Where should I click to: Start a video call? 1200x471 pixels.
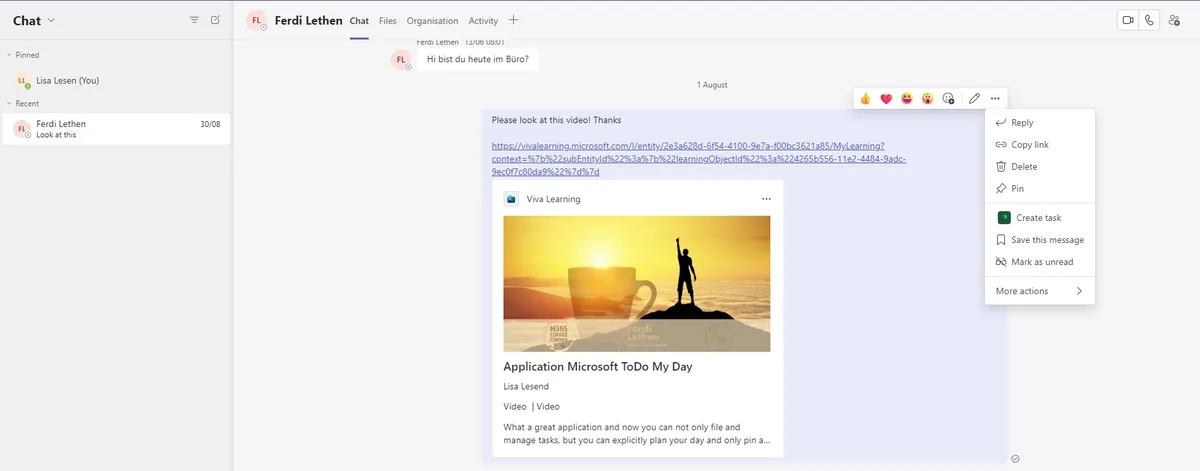click(x=1128, y=20)
